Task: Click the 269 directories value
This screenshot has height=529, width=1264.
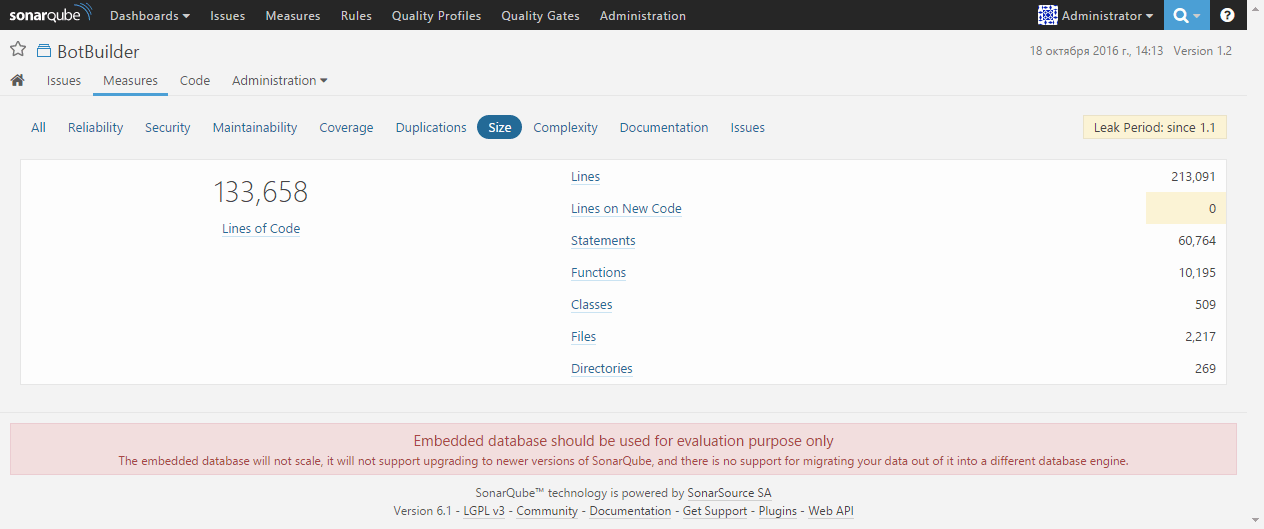Action: [x=1205, y=369]
